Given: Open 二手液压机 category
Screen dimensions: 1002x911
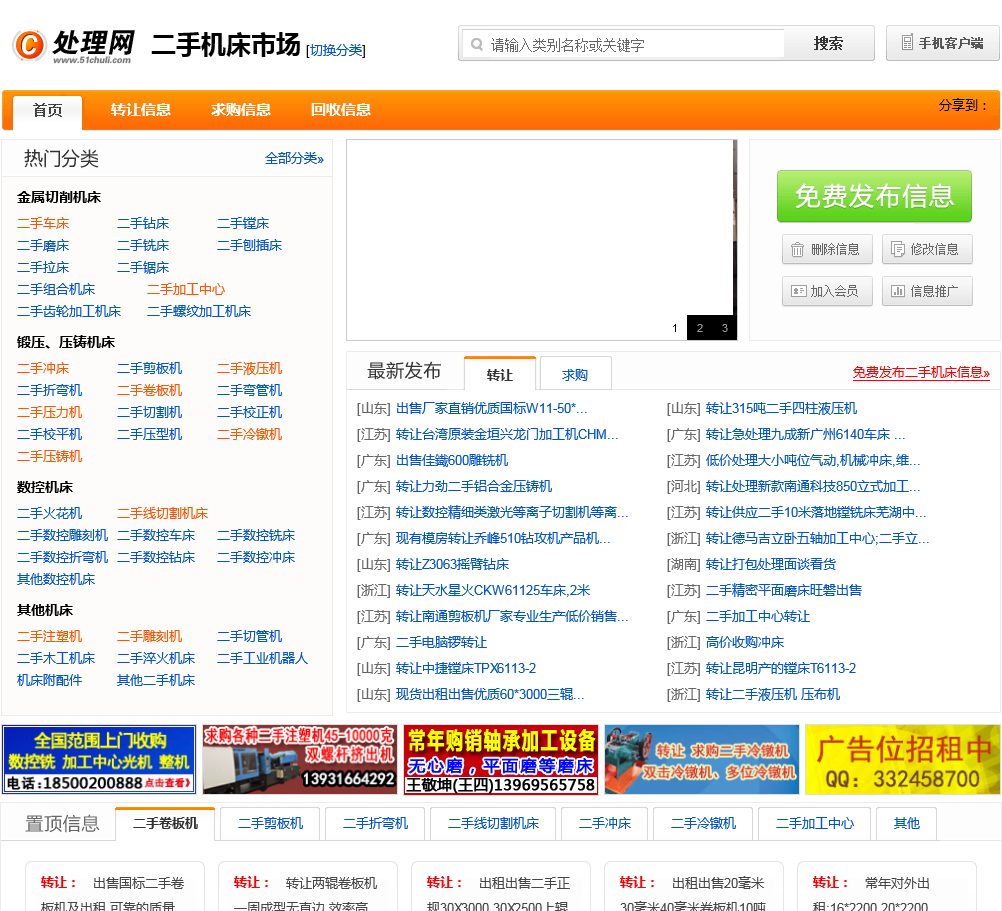Looking at the screenshot, I should [249, 369].
